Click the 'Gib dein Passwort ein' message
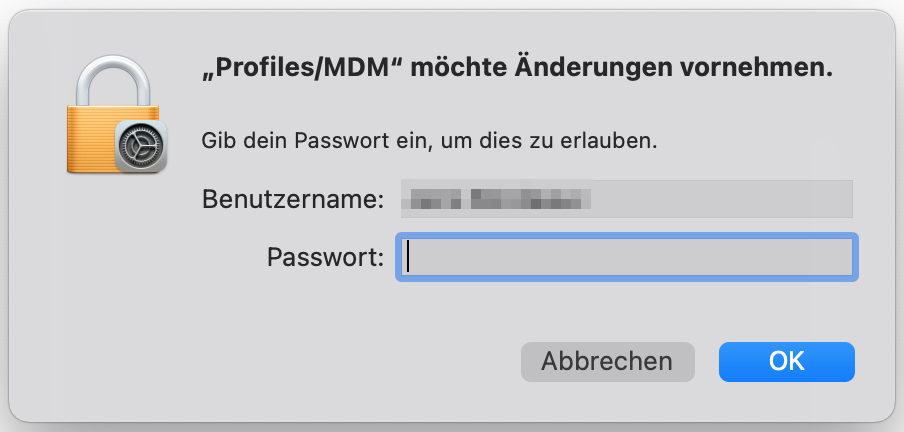904x432 pixels. pos(429,140)
